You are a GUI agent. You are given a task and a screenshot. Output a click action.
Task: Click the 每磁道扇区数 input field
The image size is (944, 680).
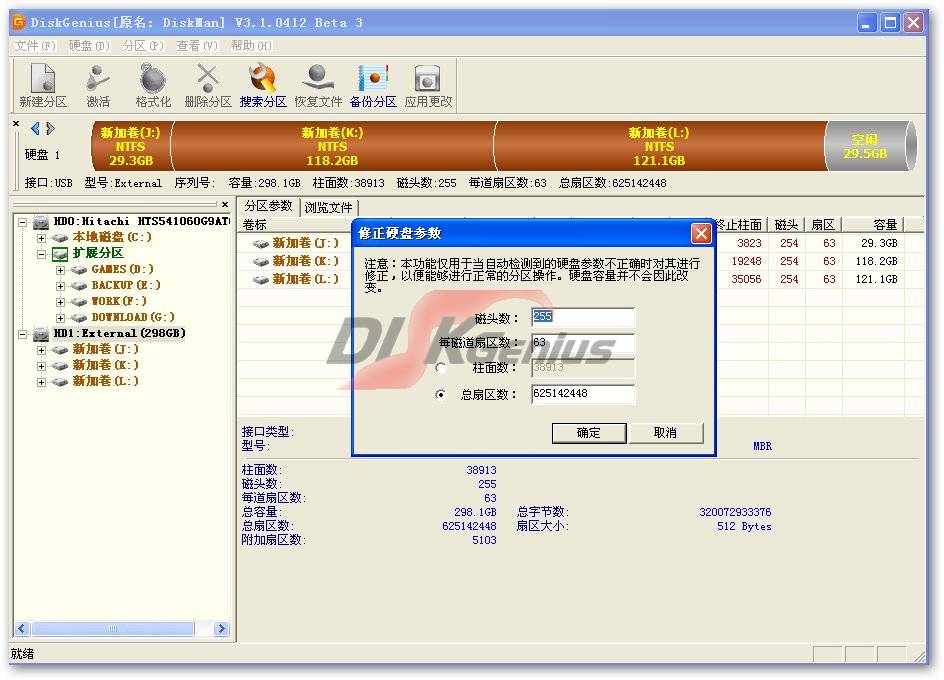tap(583, 343)
